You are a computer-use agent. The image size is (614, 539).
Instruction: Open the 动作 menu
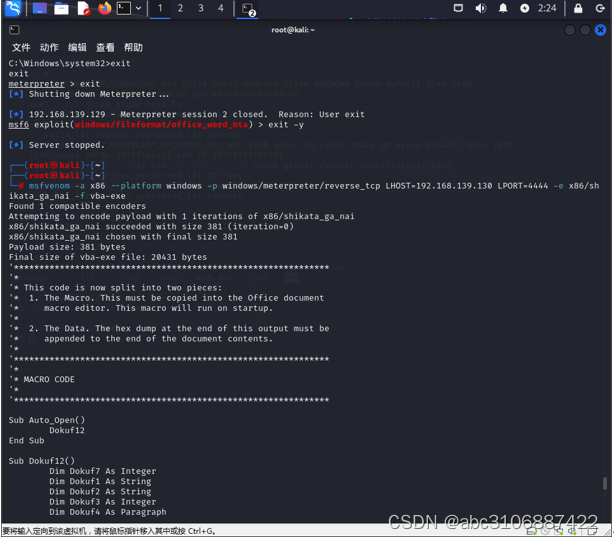click(x=49, y=48)
